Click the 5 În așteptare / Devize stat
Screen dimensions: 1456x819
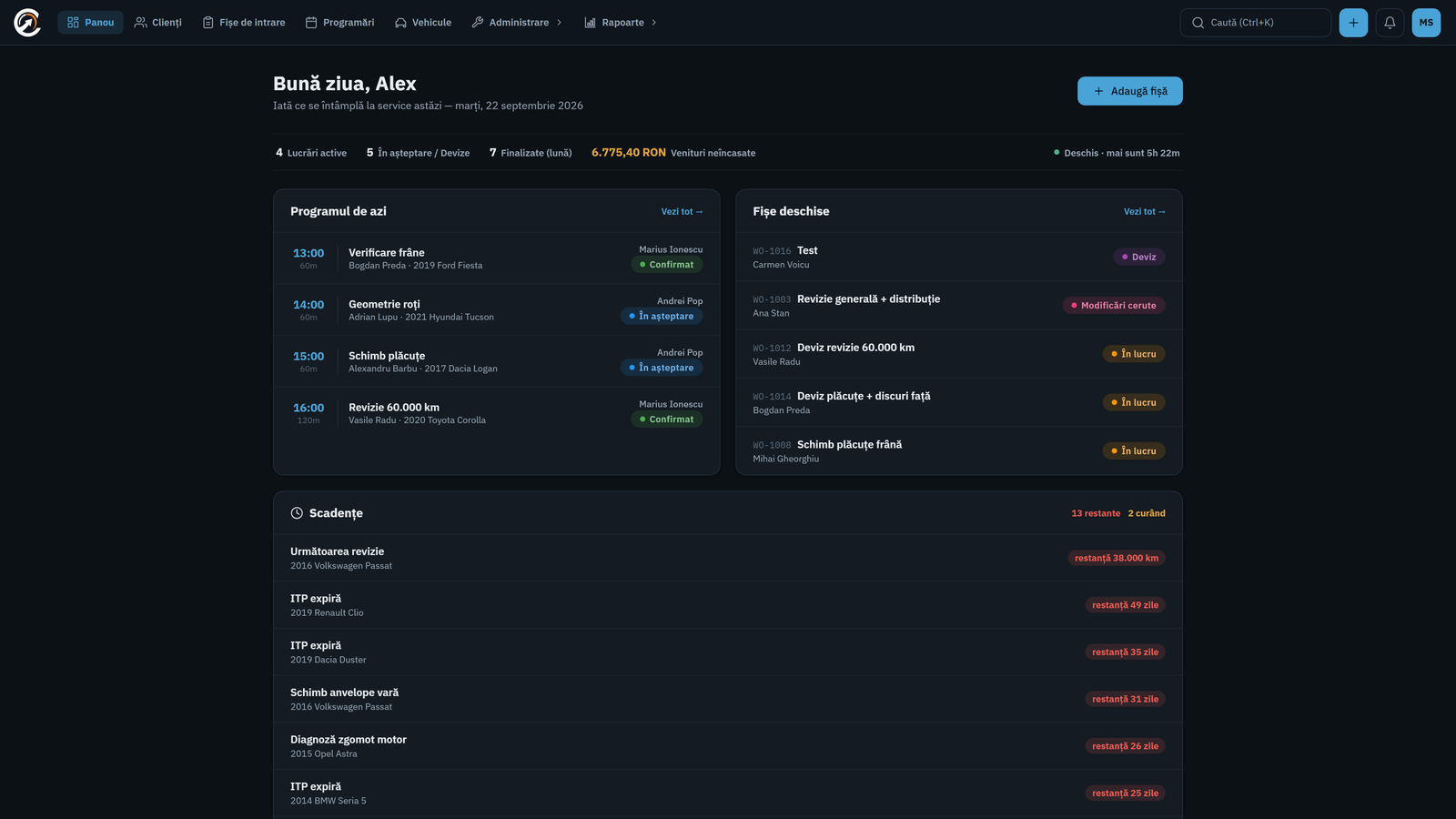click(418, 153)
